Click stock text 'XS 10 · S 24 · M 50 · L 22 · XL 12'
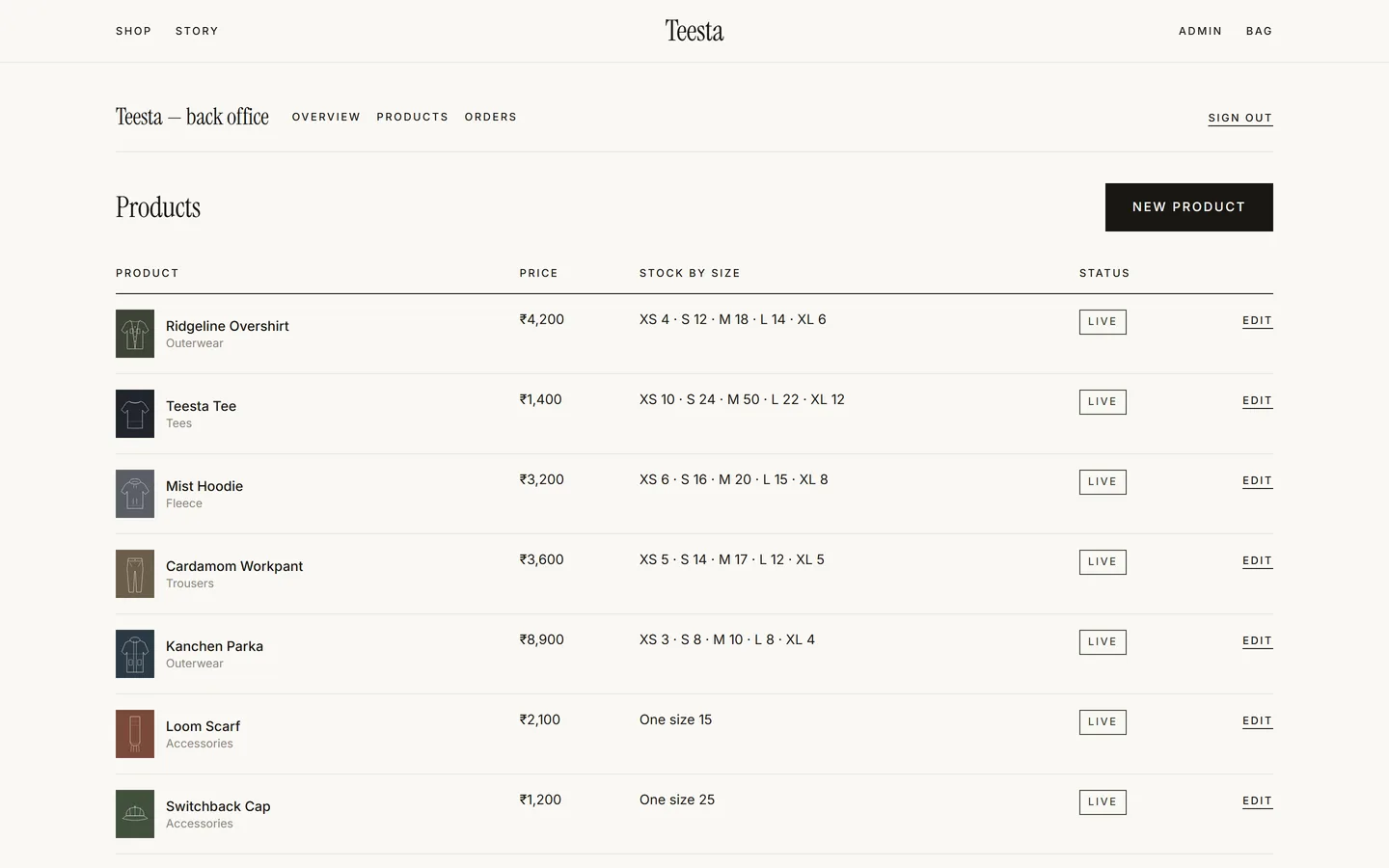This screenshot has height=868, width=1389. [742, 399]
